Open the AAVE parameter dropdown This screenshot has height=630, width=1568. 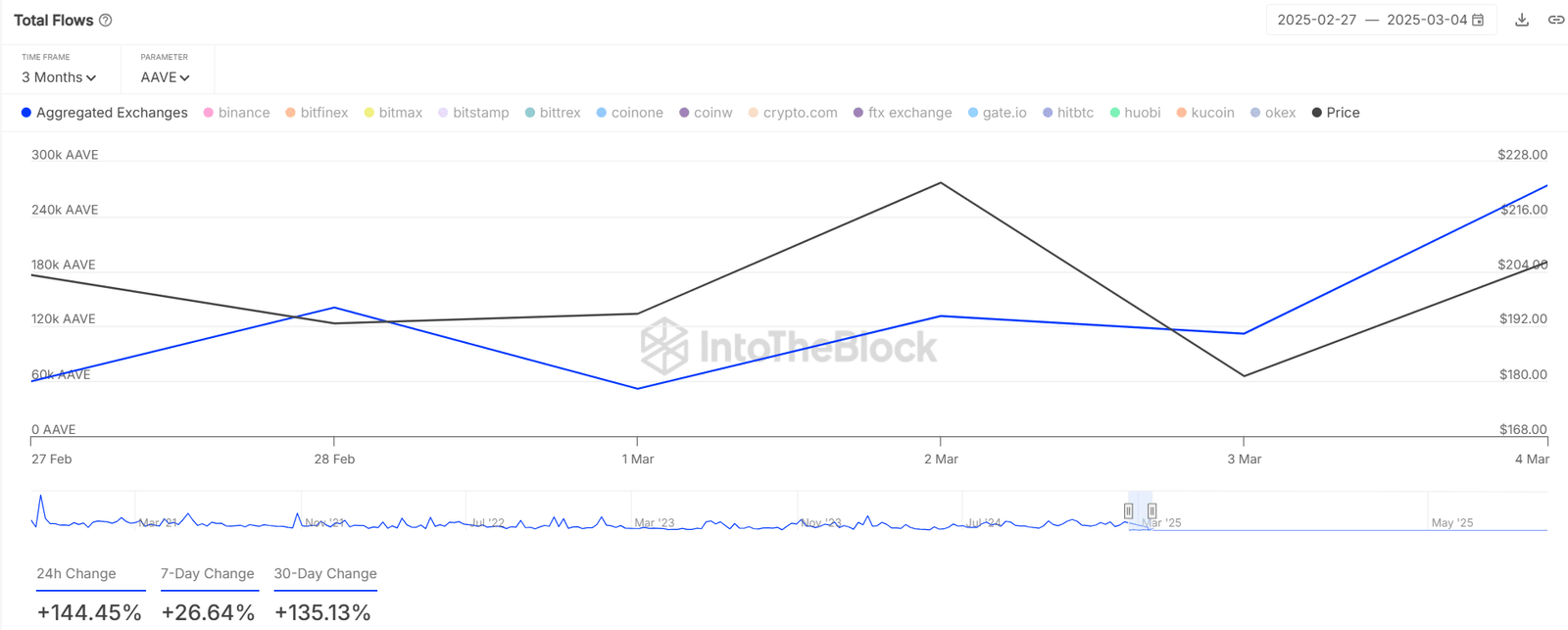165,77
